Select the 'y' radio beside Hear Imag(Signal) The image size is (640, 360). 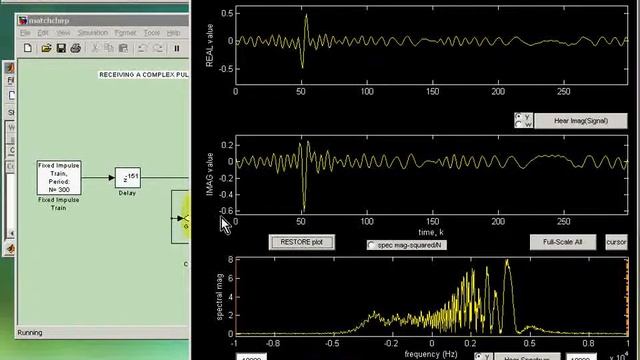coord(518,116)
